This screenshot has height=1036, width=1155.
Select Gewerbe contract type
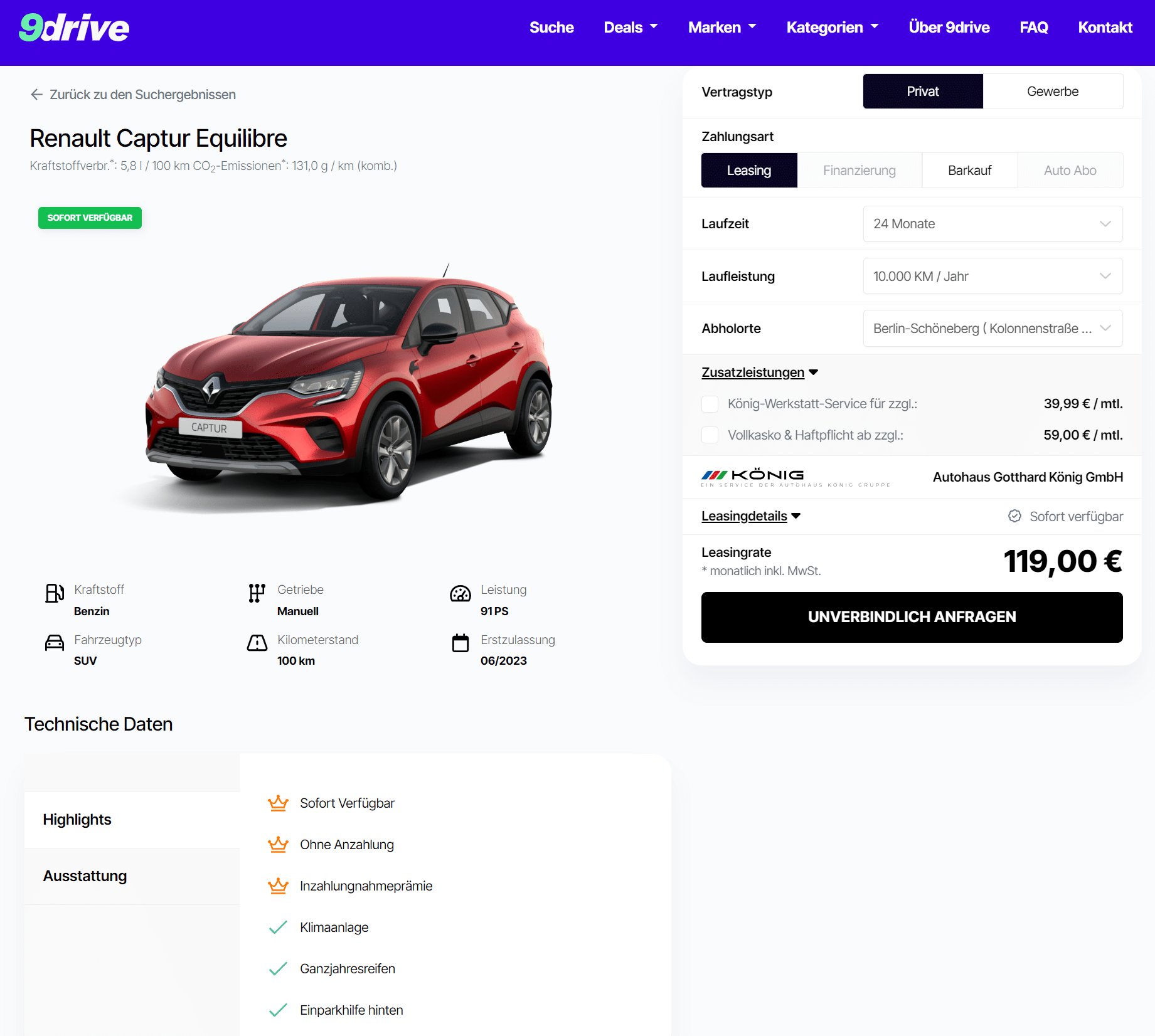[1053, 92]
